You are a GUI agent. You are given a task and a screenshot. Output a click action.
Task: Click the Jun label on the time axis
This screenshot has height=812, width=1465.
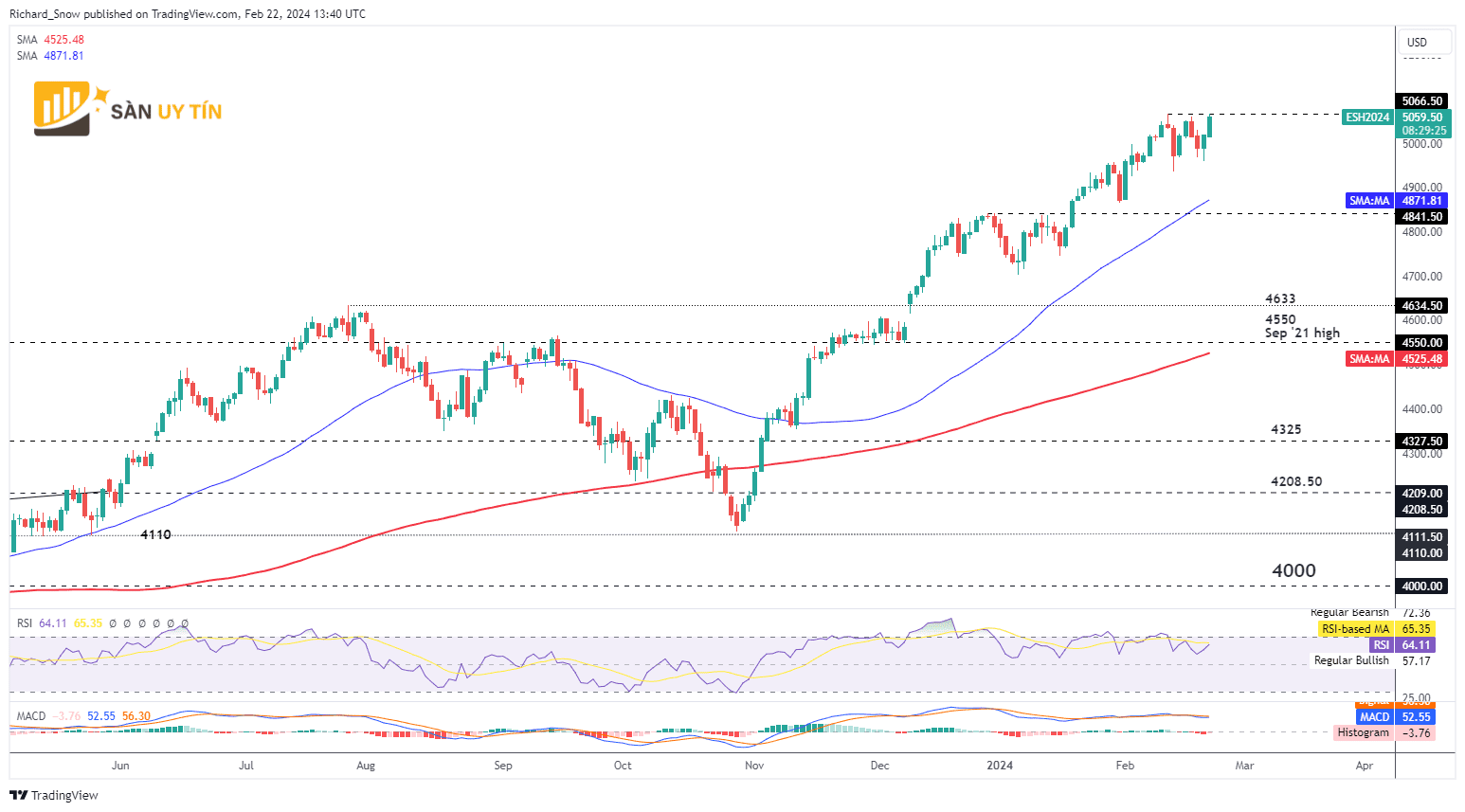point(120,766)
